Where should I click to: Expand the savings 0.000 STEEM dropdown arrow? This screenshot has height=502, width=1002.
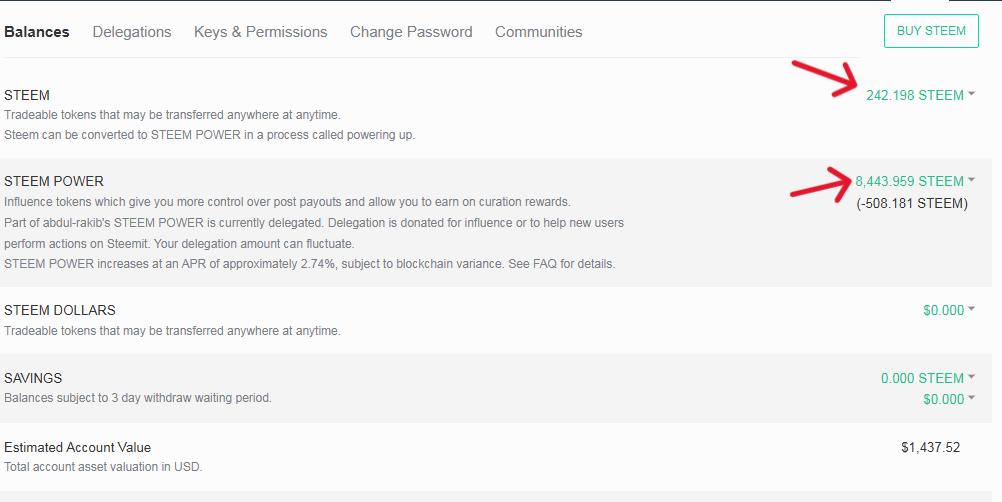(971, 377)
